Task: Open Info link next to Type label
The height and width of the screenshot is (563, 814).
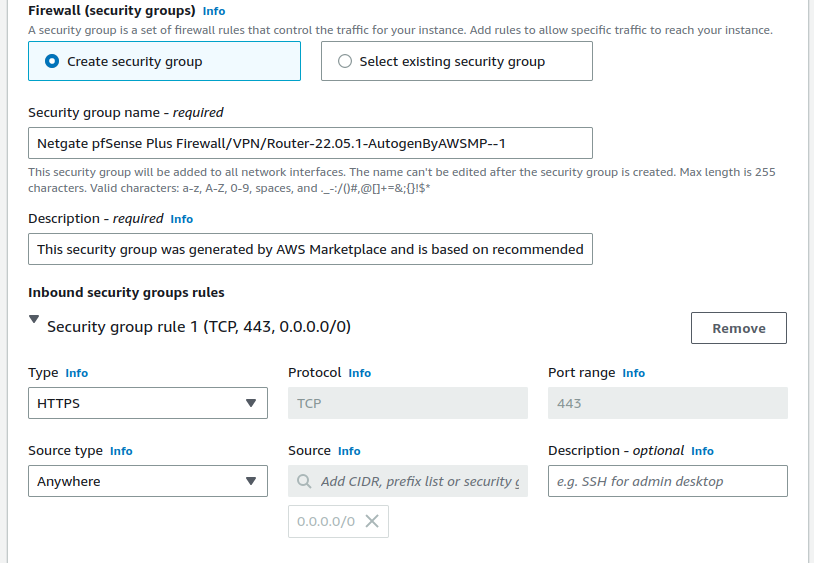Action: [76, 373]
